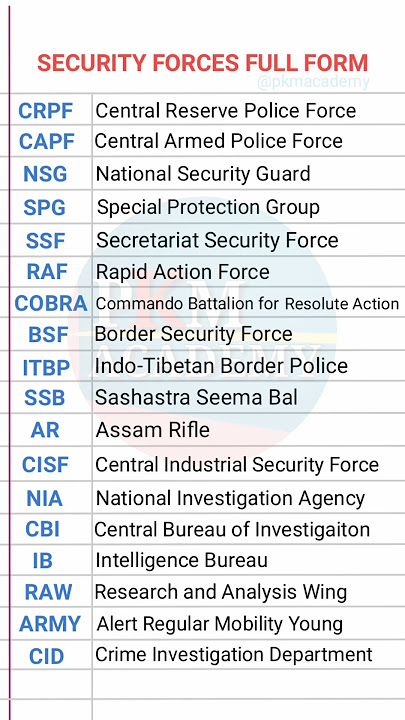Click the @pkmacademy watermark handle
The width and height of the screenshot is (405, 720).
(313, 83)
